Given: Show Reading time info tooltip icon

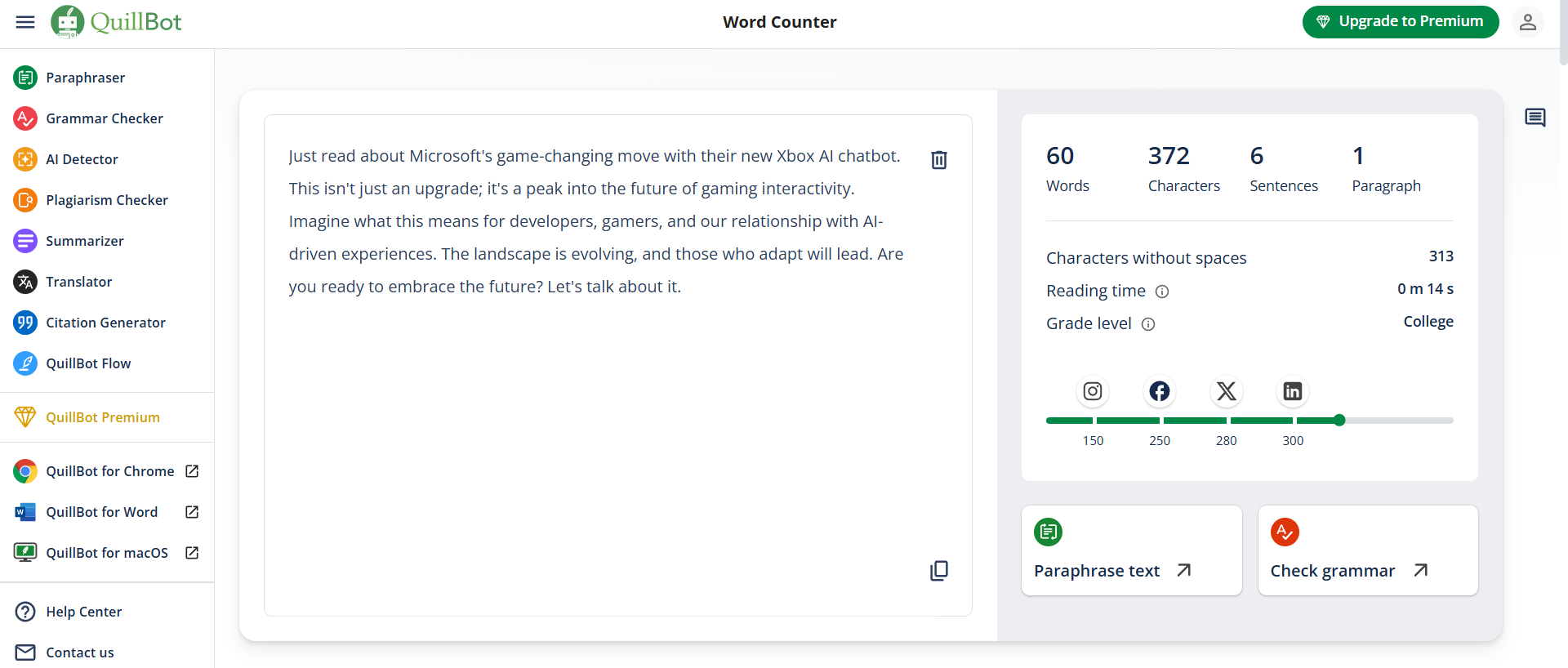Looking at the screenshot, I should 1162,292.
